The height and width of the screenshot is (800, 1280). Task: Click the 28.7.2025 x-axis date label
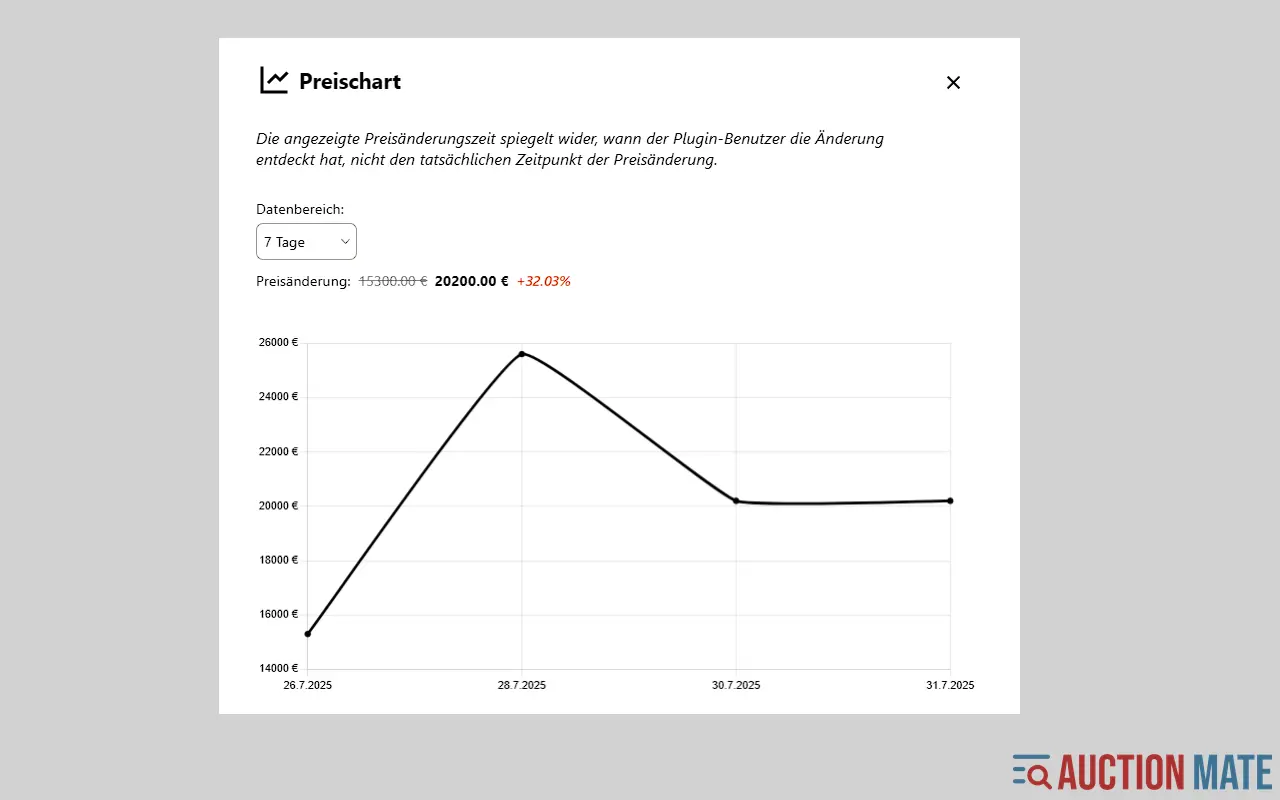pos(522,686)
